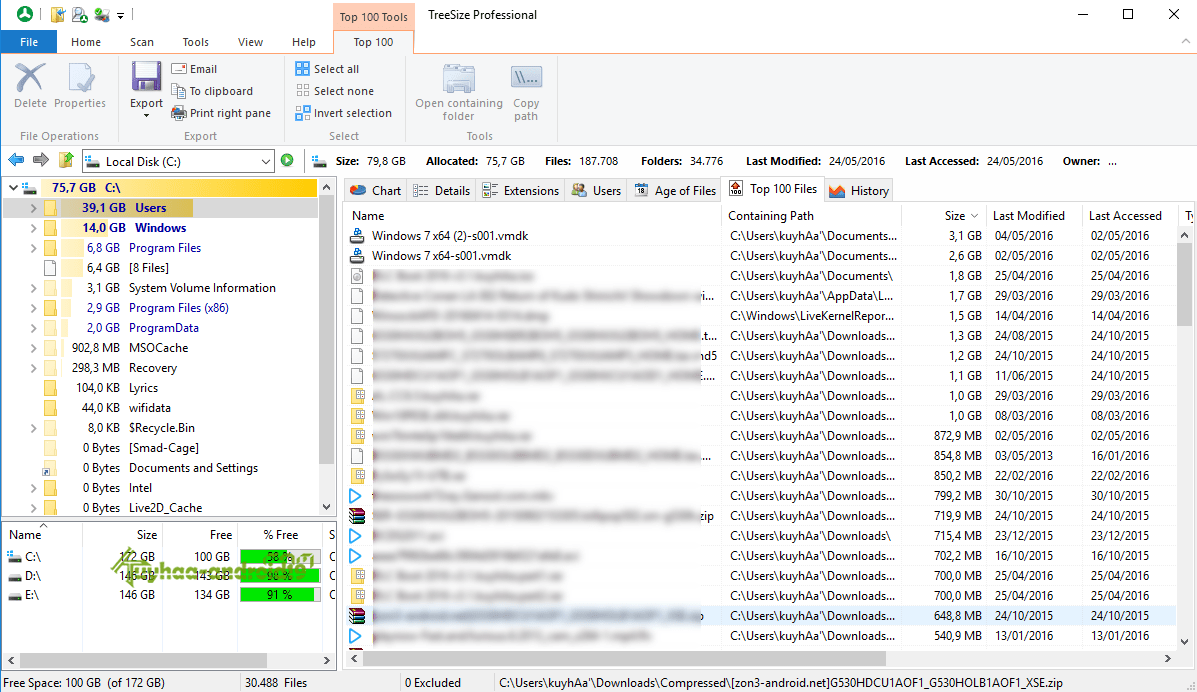Select drive C:\ in the drive list
This screenshot has width=1197, height=692.
[x=33, y=557]
